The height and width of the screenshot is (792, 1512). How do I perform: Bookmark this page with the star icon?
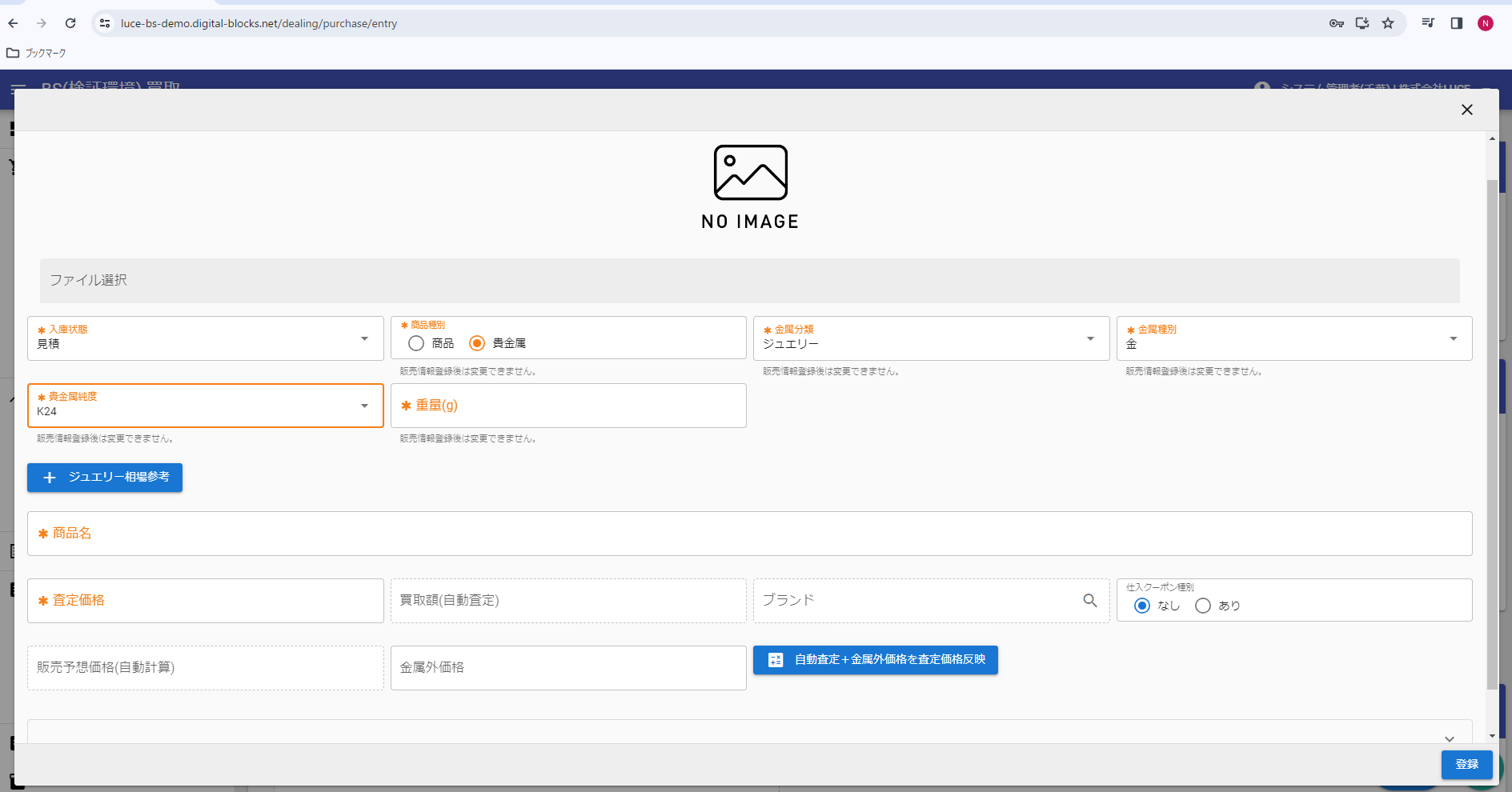click(1388, 23)
